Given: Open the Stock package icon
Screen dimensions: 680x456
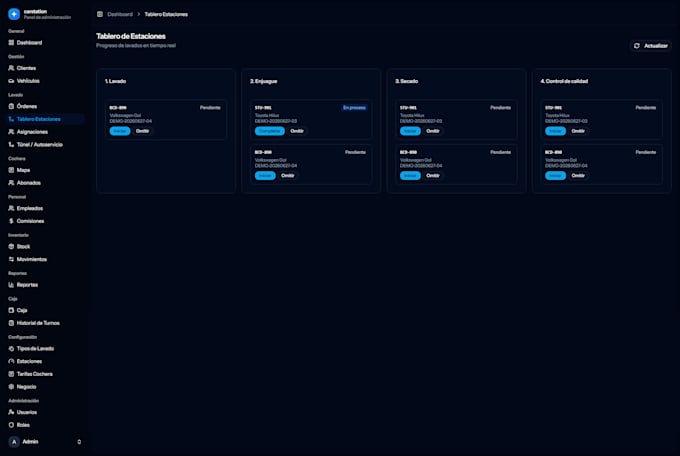Looking at the screenshot, I should (x=11, y=246).
